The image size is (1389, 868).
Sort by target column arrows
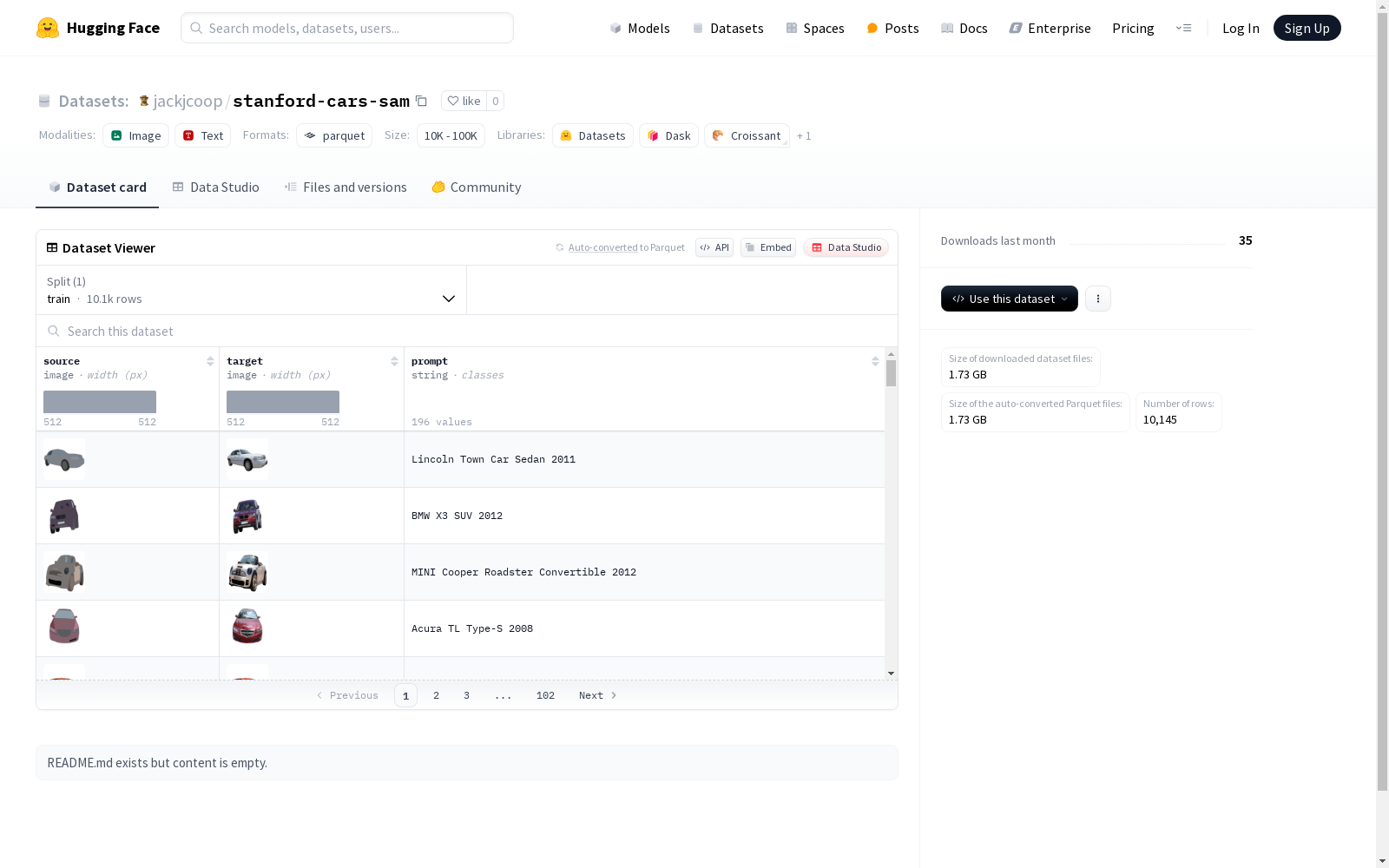(394, 361)
